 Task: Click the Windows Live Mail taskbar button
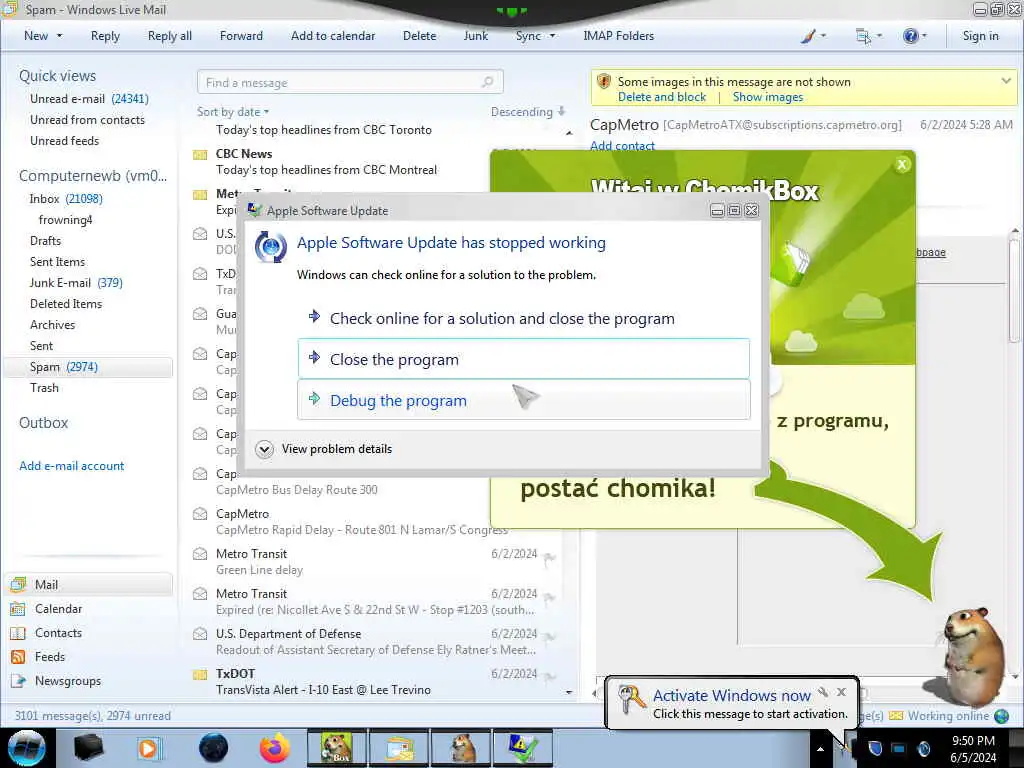pos(398,748)
